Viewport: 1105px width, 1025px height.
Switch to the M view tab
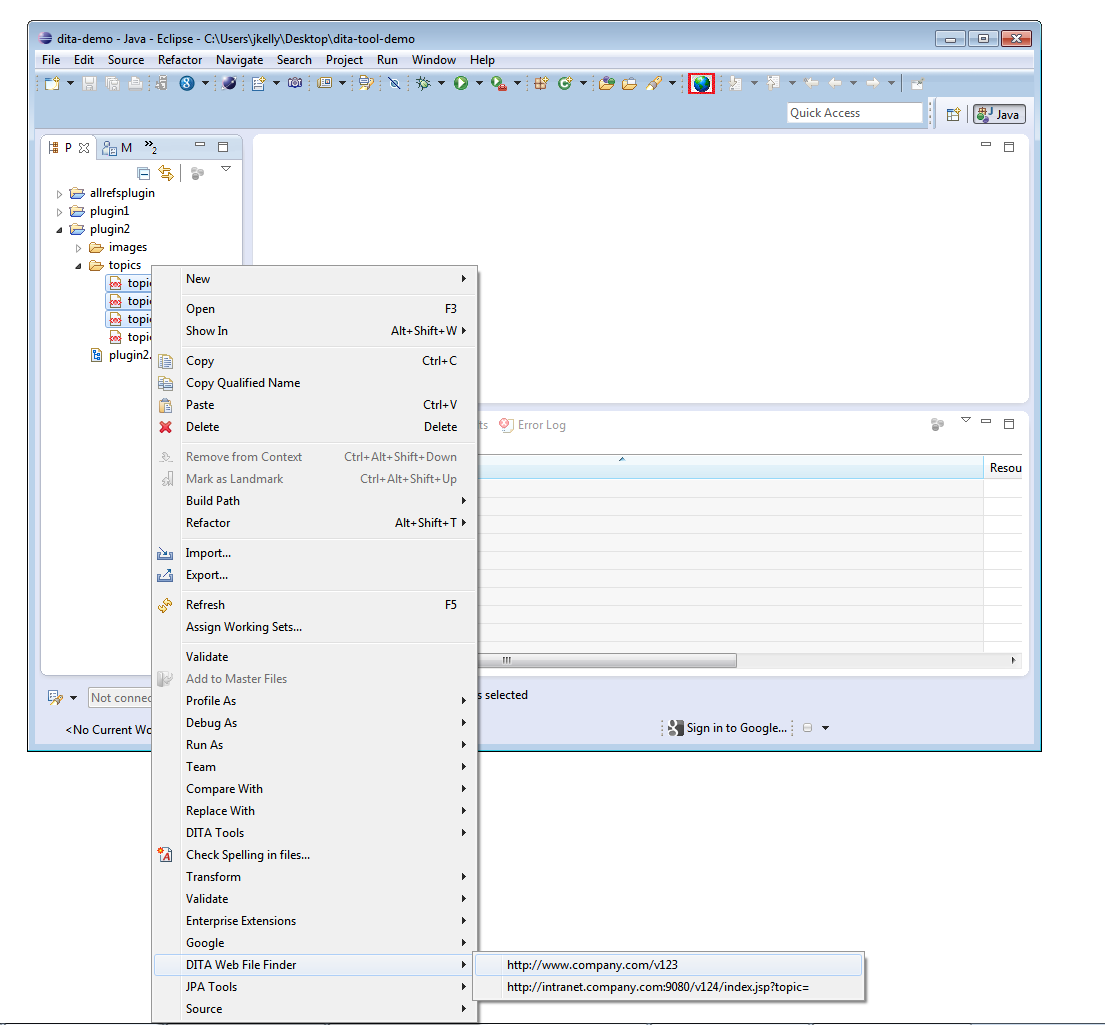117,147
